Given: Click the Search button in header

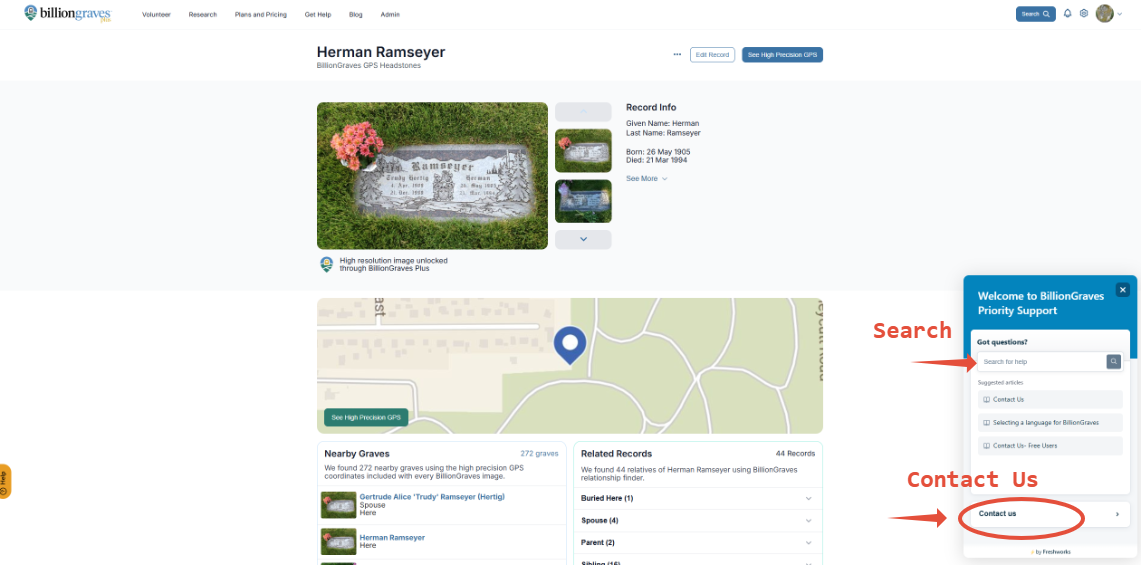Looking at the screenshot, I should tap(1035, 14).
